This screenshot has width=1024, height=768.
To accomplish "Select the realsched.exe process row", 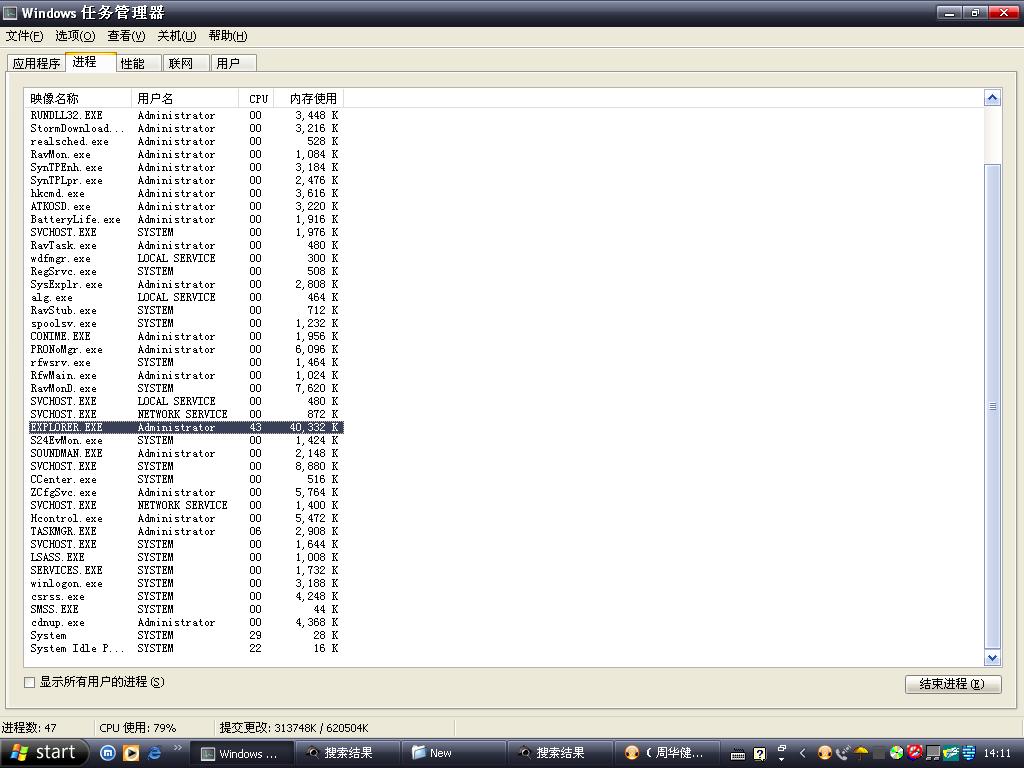I will tap(185, 142).
